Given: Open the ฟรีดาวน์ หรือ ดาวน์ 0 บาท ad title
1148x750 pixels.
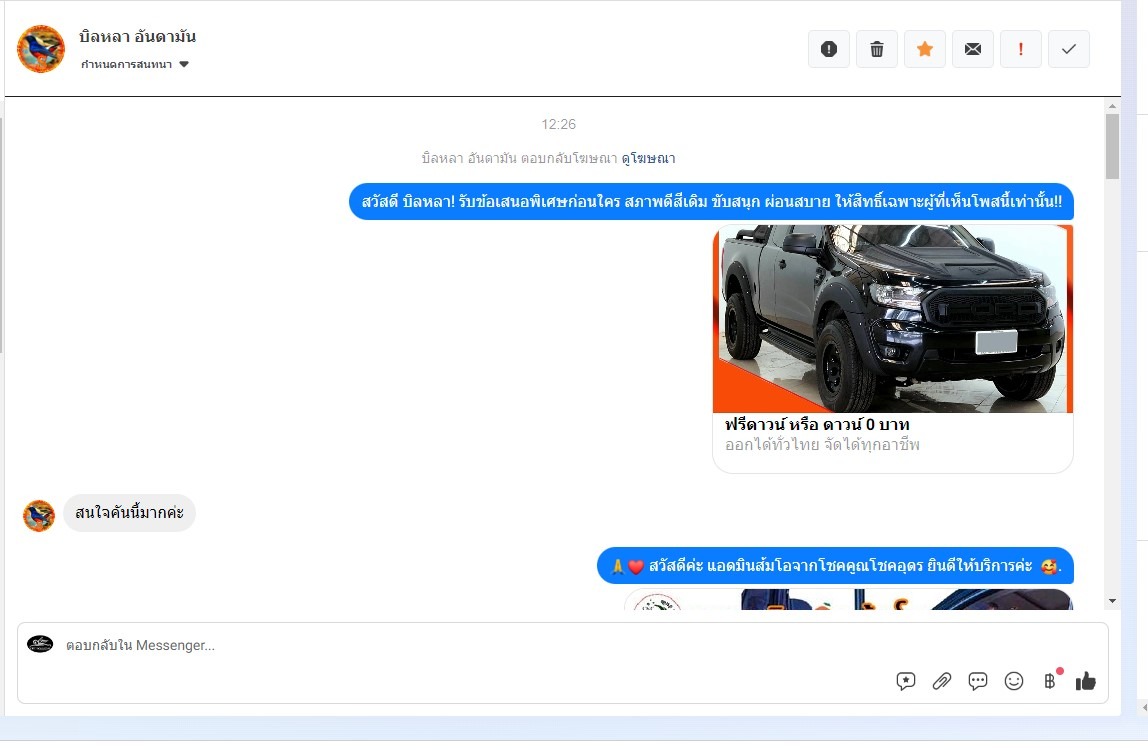Looking at the screenshot, I should pos(817,425).
